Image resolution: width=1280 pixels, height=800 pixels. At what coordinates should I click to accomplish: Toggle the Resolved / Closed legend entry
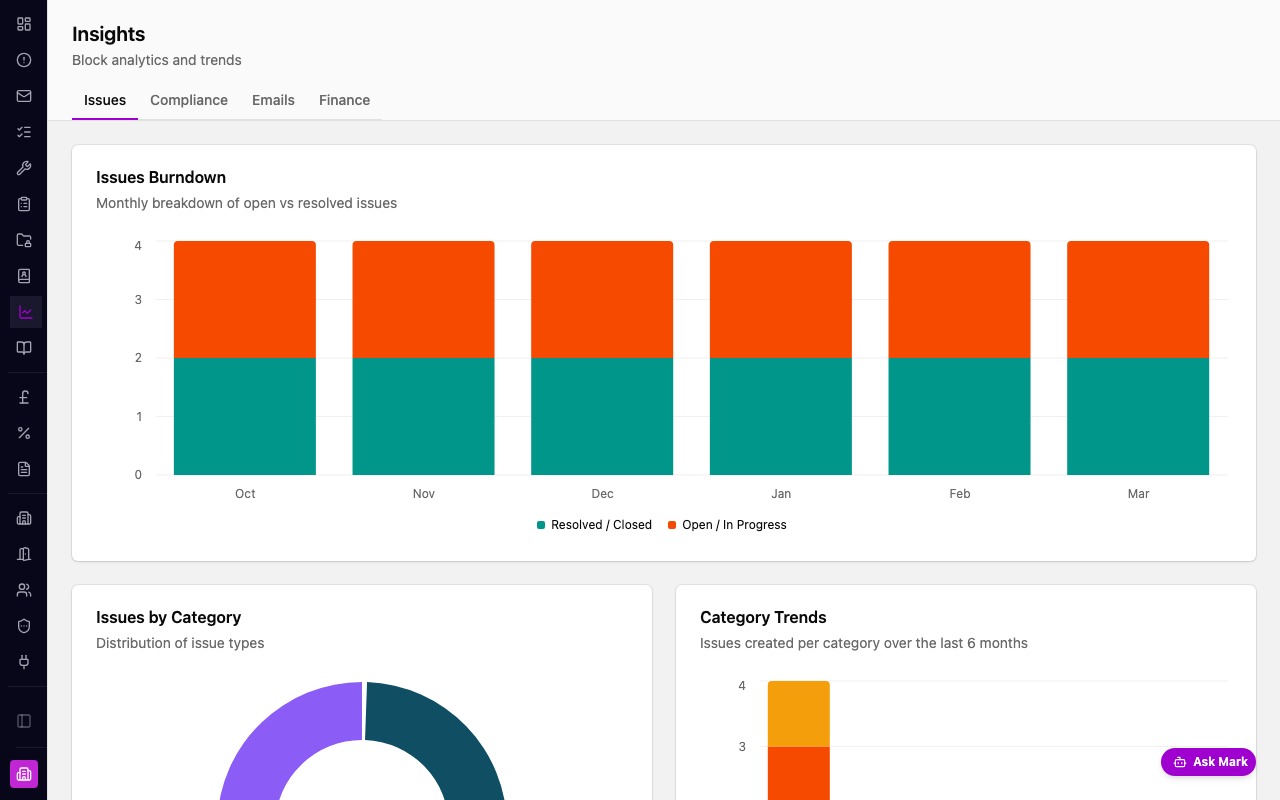click(x=594, y=525)
